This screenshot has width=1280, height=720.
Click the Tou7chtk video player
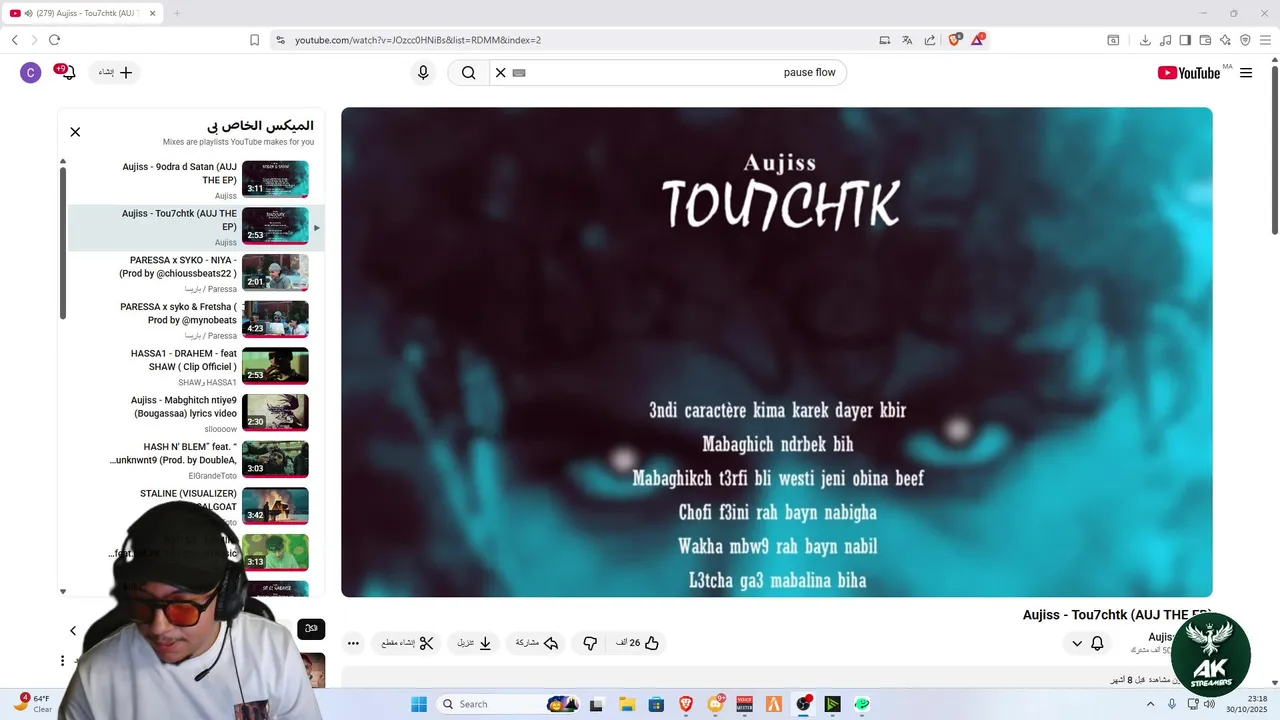tap(777, 352)
